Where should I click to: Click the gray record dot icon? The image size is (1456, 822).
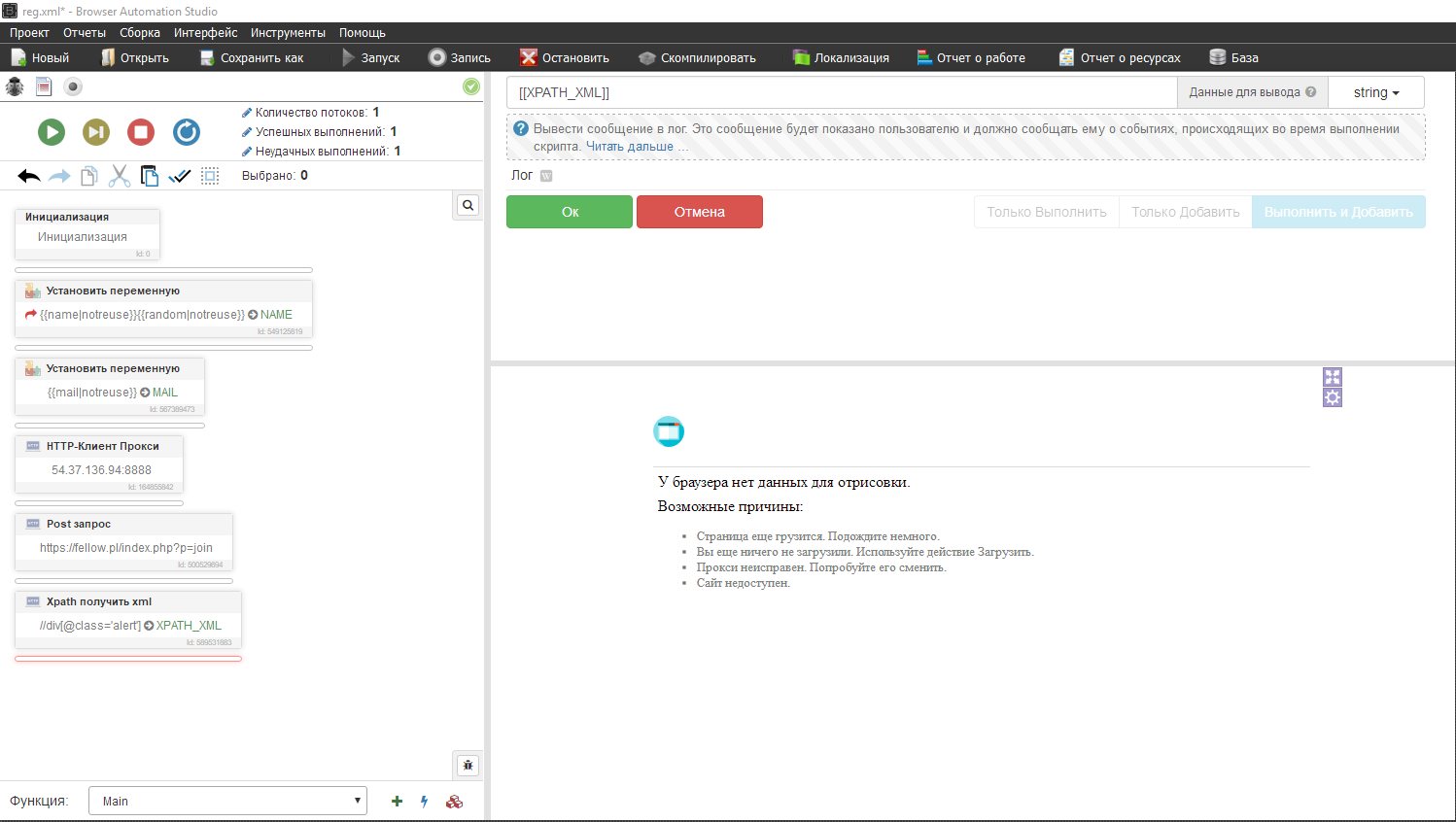point(73,86)
